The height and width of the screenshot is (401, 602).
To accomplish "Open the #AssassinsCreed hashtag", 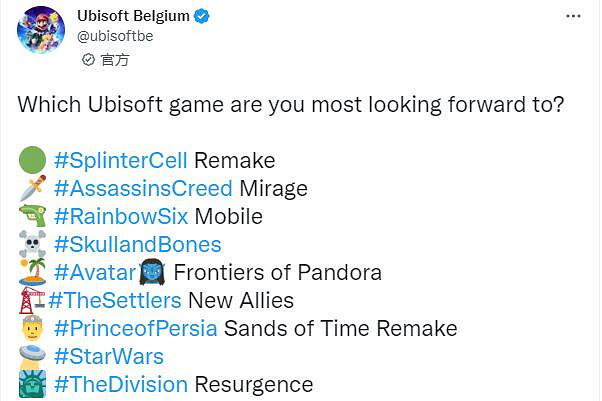I will click(143, 188).
